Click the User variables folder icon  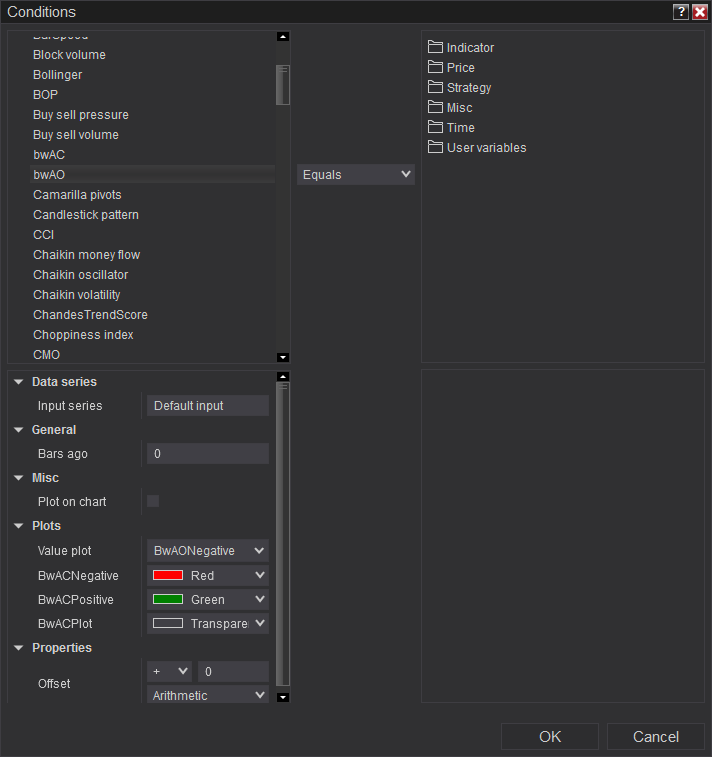(x=435, y=147)
